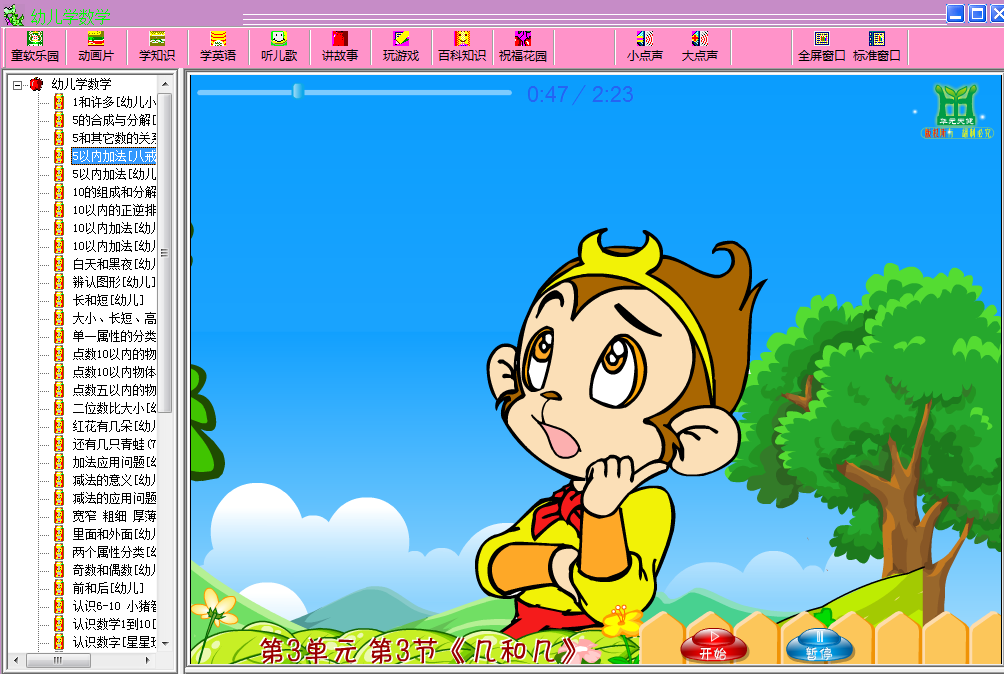Open lesson 奇数和偶数
Viewport: 1004px width, 674px height.
113,570
